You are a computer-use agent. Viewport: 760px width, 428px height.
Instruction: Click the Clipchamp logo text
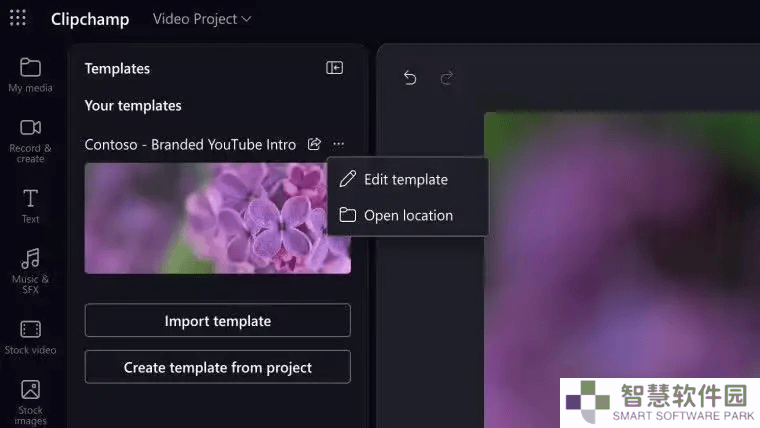(90, 19)
